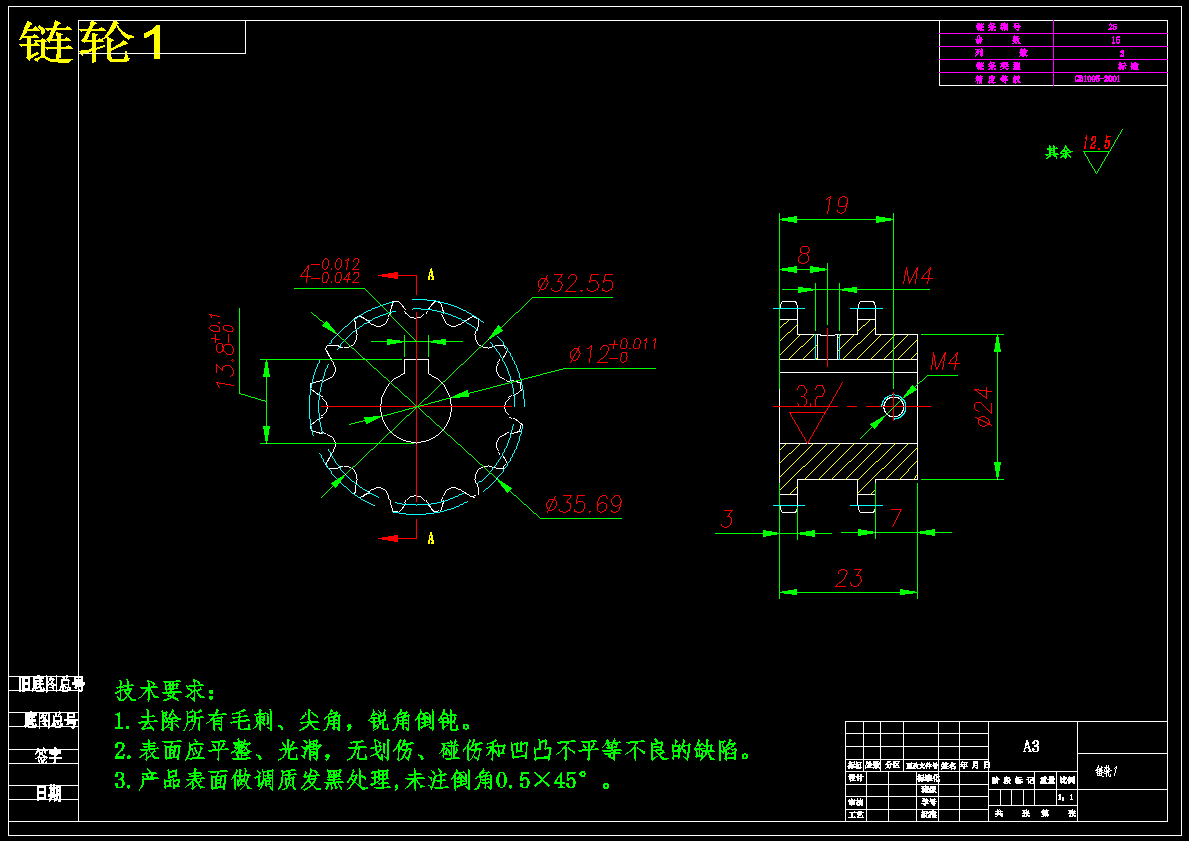Select the 审核 row label
Viewport: 1189px width, 841px height.
(x=855, y=802)
